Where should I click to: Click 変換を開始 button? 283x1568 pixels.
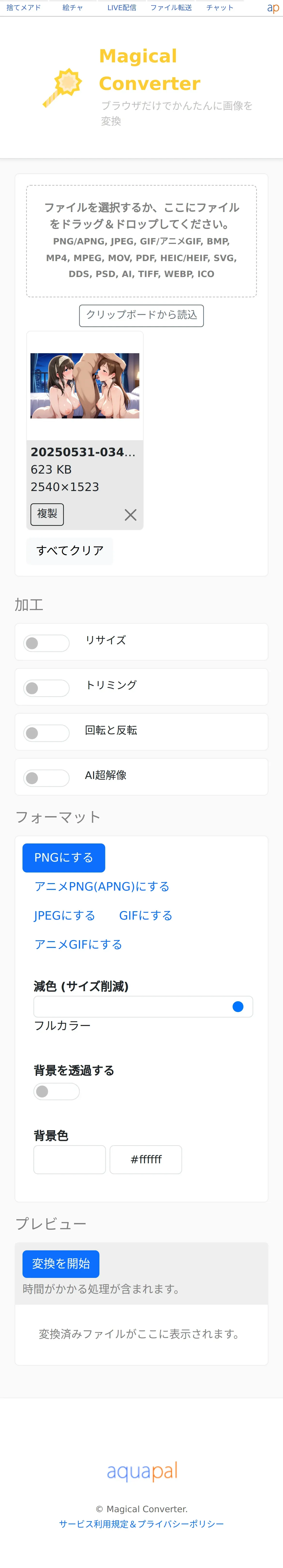[x=61, y=1264]
